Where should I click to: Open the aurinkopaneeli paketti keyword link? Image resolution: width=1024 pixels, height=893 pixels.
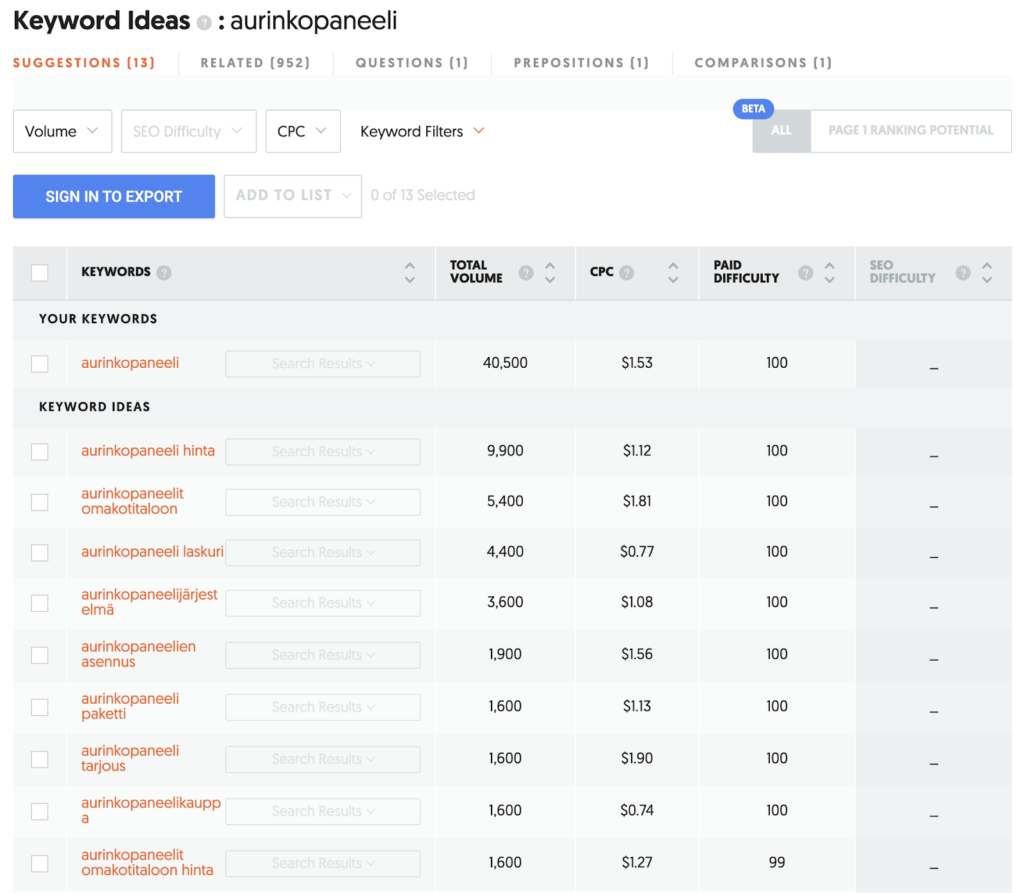click(x=130, y=706)
